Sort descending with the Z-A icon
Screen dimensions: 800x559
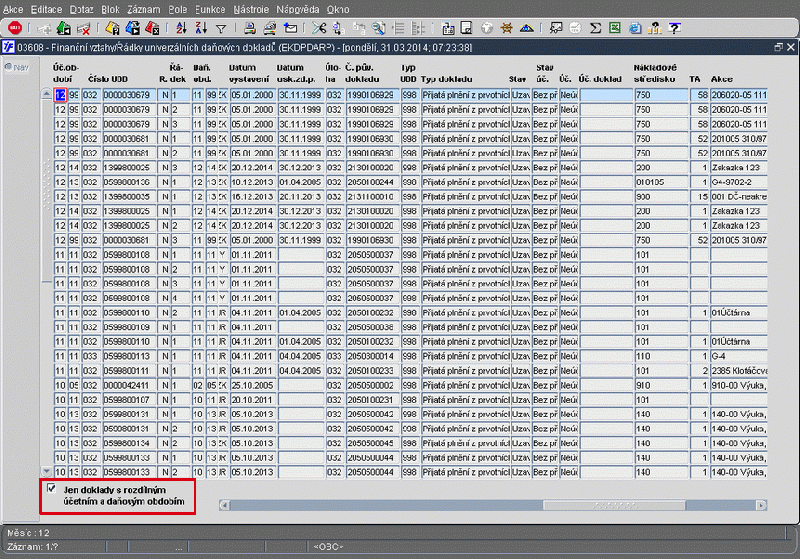pos(201,28)
